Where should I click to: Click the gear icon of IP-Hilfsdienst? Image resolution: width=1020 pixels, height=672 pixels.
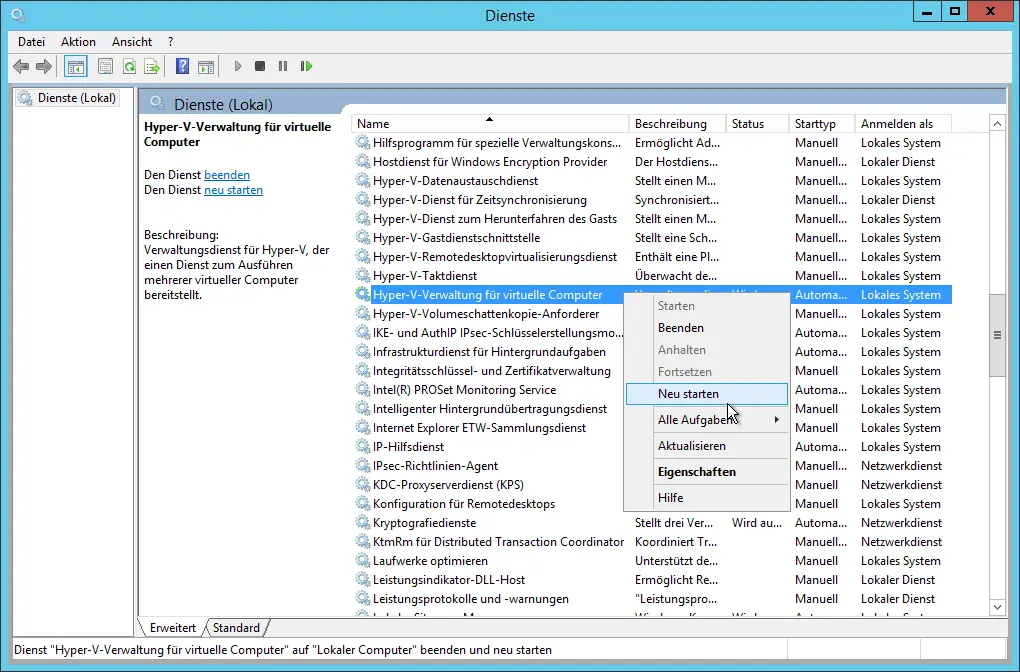click(x=362, y=446)
